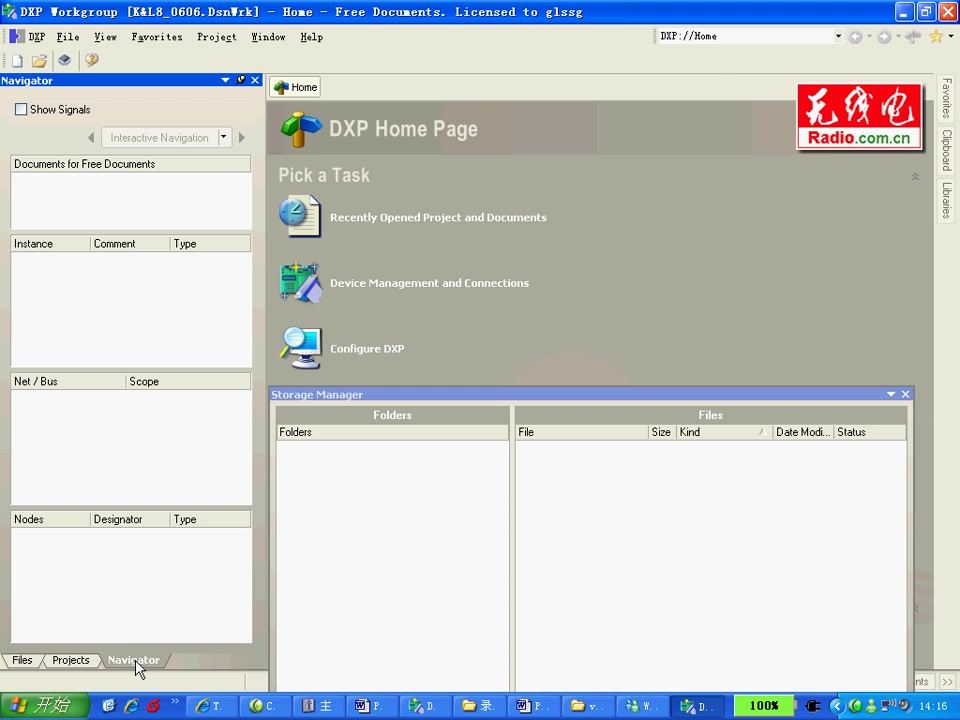960x720 pixels.
Task: Click inside the DXP://Home address field
Action: coord(744,36)
